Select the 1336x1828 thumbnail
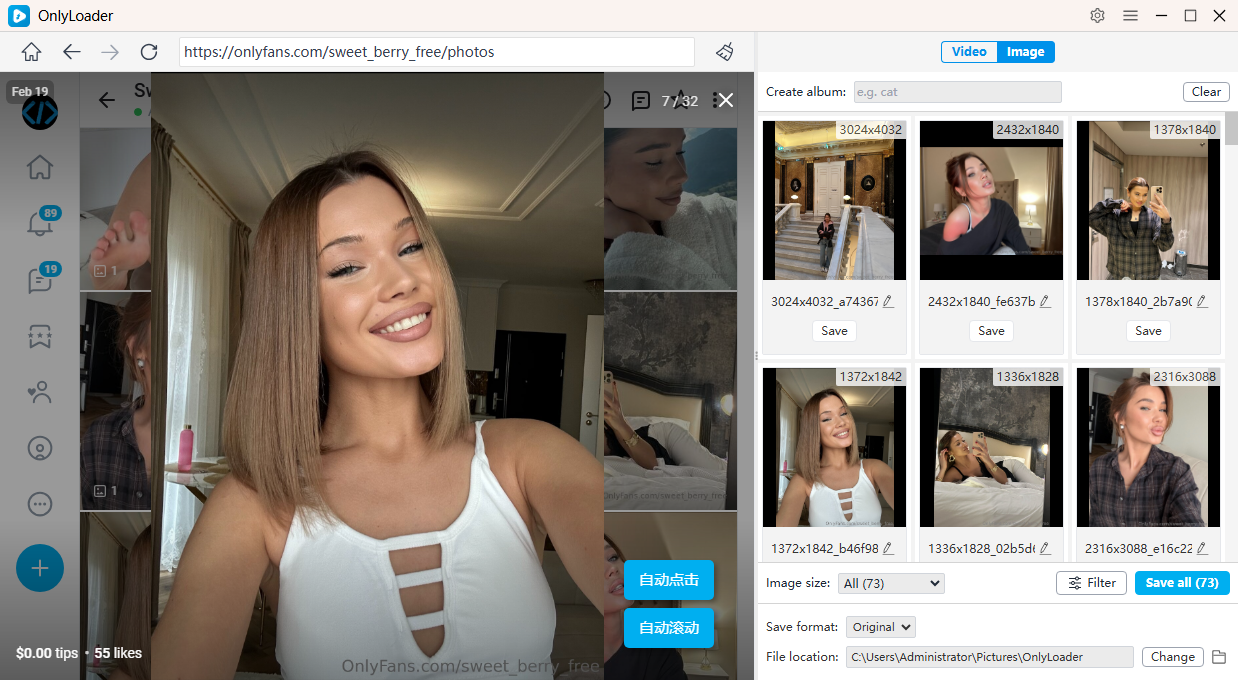Image resolution: width=1238 pixels, height=680 pixels. click(x=991, y=447)
